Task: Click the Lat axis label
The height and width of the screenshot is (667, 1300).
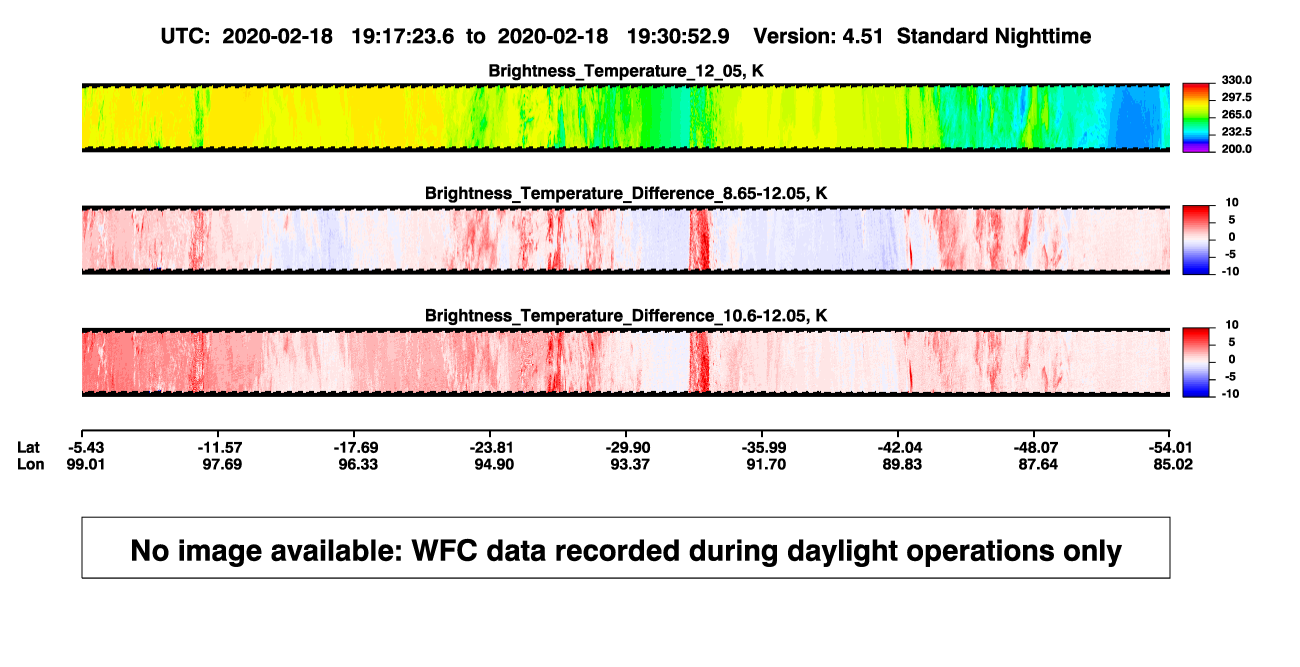Action: (29, 447)
